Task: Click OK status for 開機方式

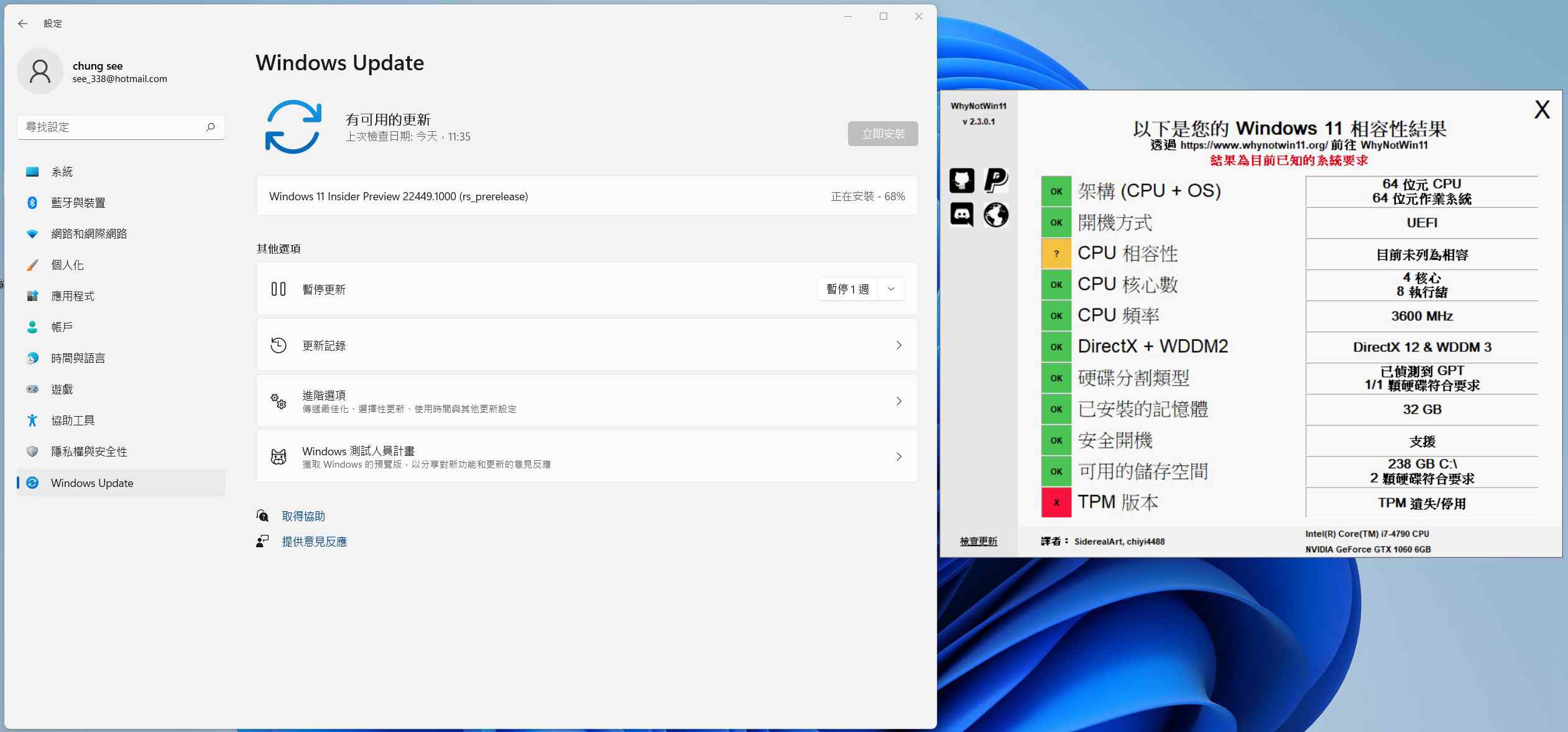Action: (x=1056, y=223)
